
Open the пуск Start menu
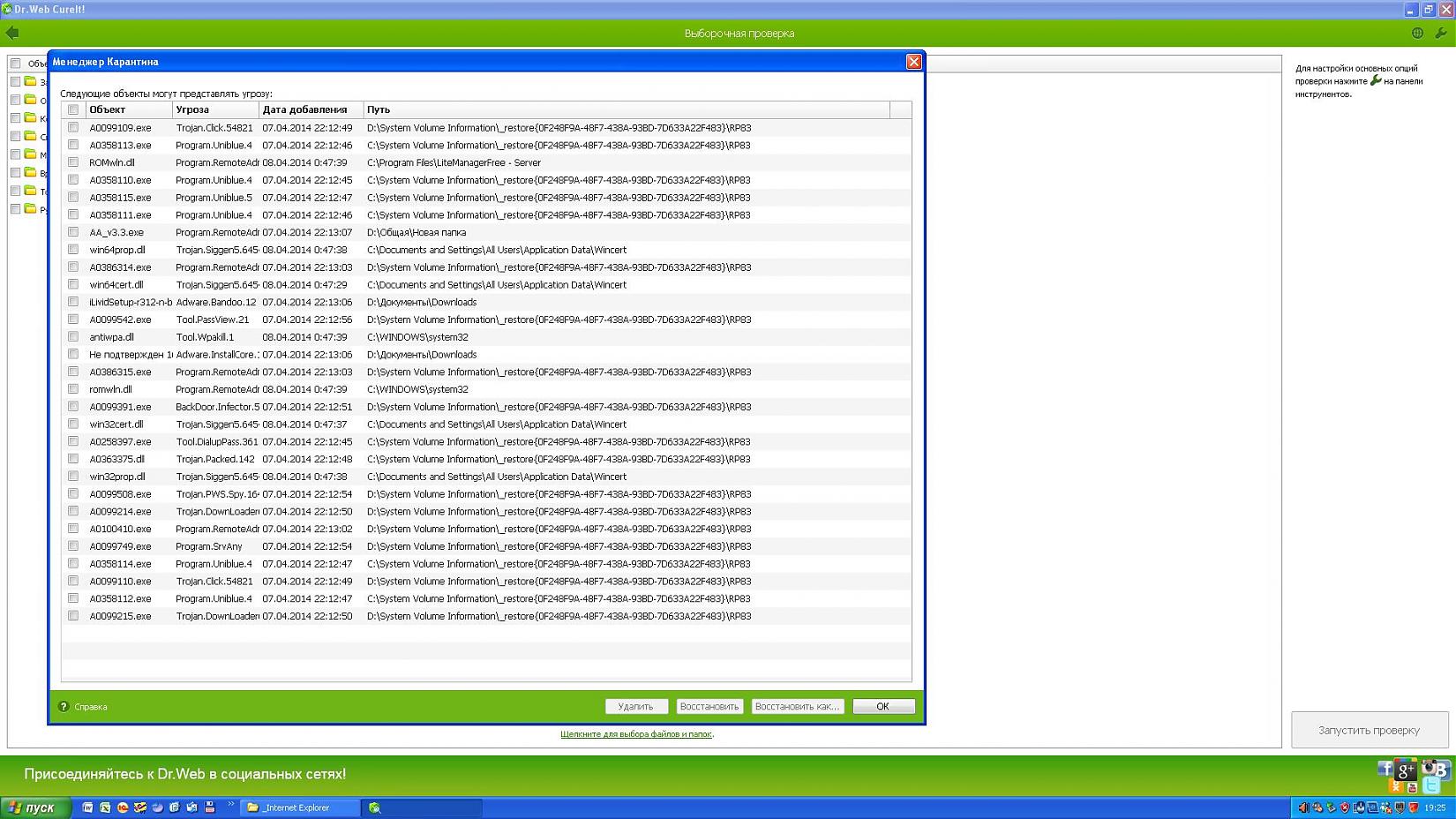(35, 808)
